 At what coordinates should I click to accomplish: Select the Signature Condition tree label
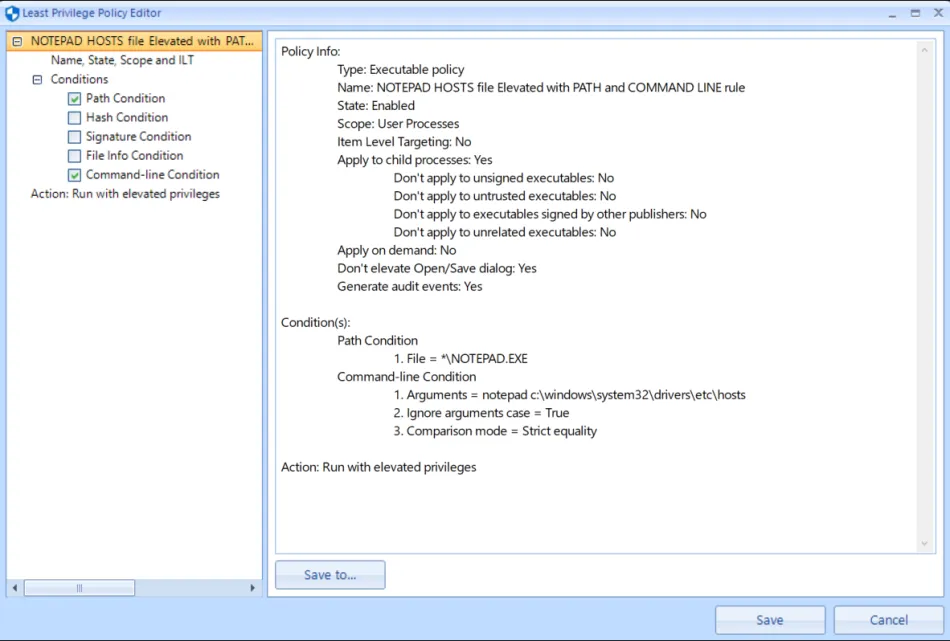pyautogui.click(x=138, y=137)
